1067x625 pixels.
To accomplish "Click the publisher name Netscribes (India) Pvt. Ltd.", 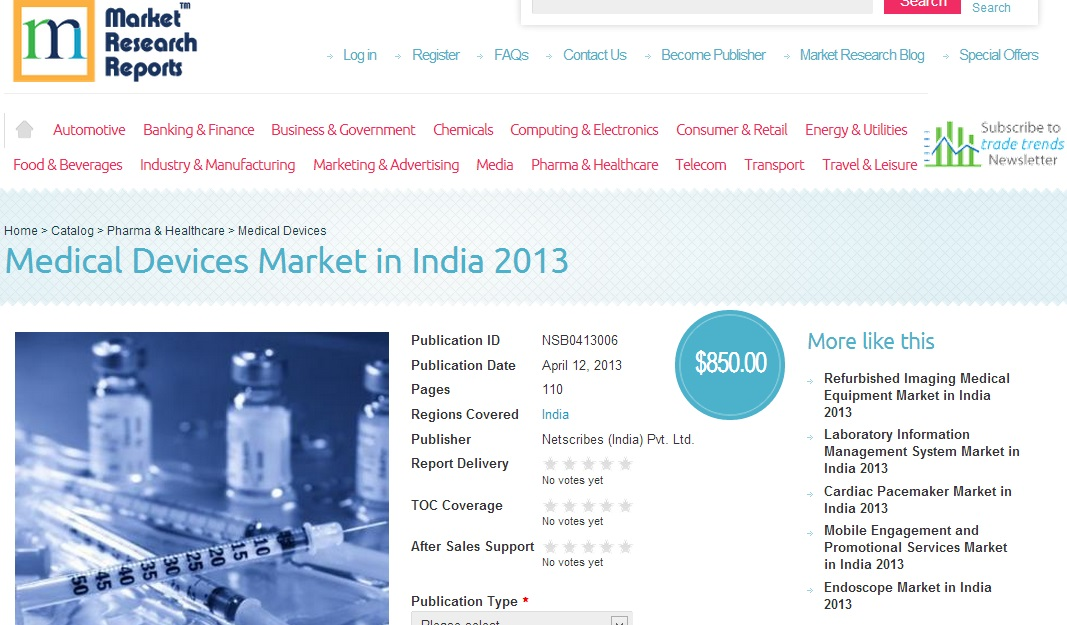I will click(x=618, y=440).
